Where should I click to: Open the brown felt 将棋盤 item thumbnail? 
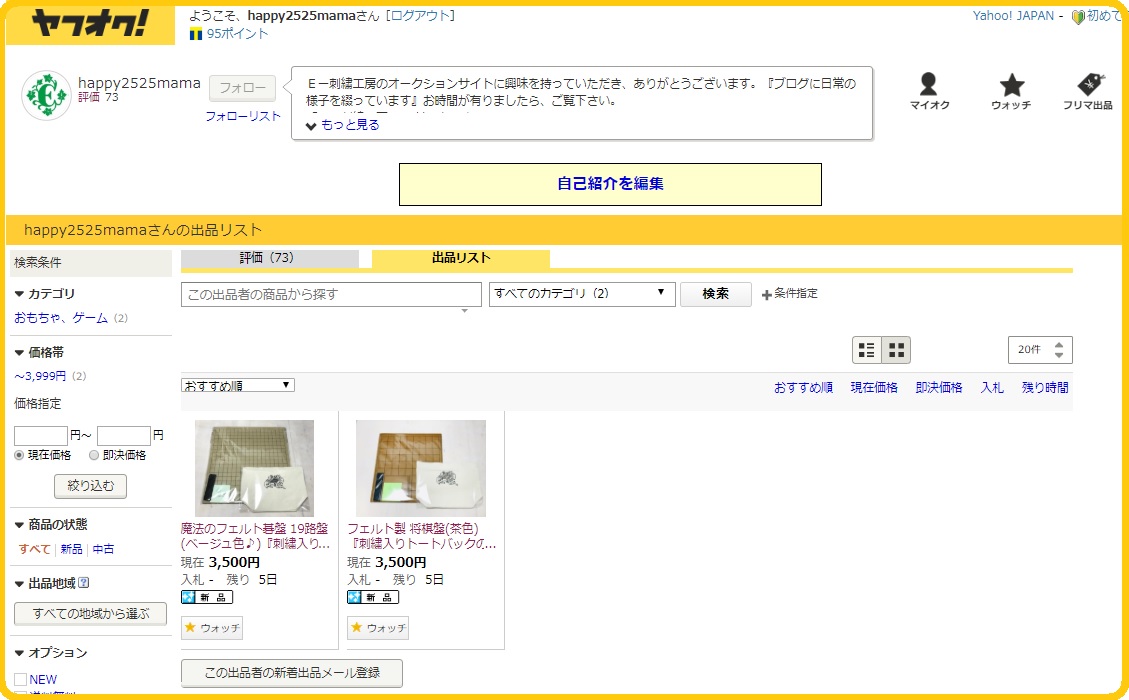[420, 468]
